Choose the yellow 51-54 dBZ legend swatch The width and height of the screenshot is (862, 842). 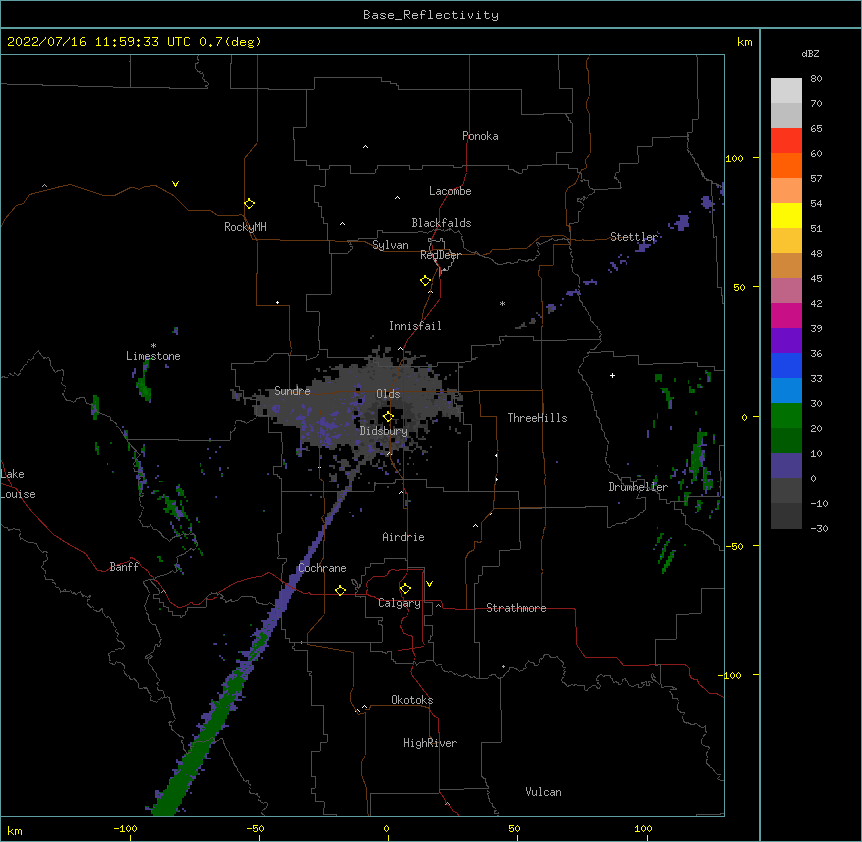click(x=786, y=215)
